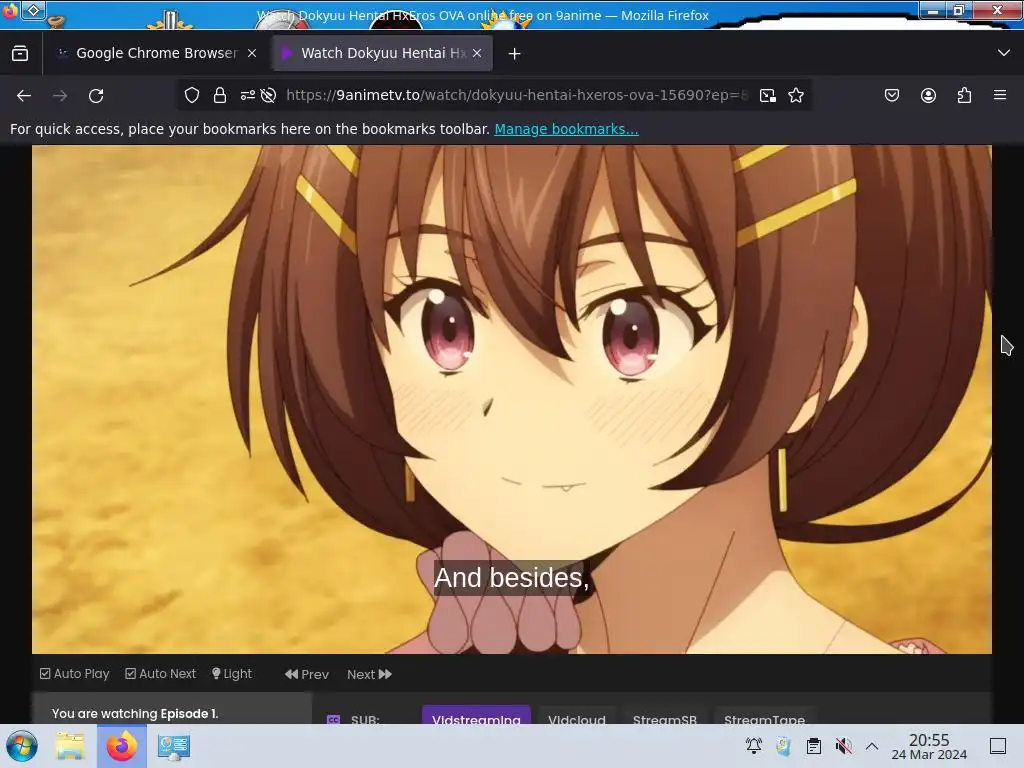1024x768 pixels.
Task: Click the video player frame
Action: pyautogui.click(x=512, y=399)
